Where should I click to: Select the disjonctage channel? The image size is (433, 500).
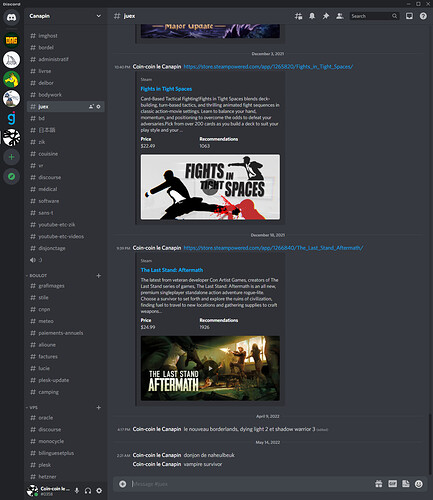point(65,248)
